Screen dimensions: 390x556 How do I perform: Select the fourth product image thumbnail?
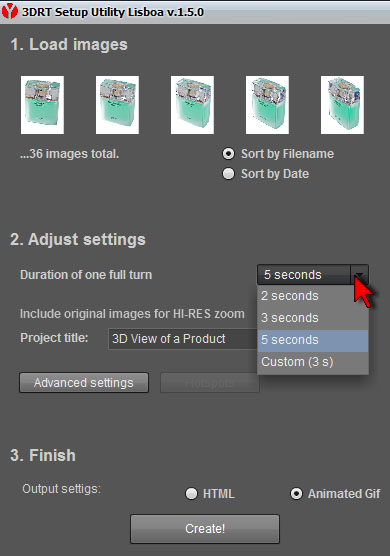pyautogui.click(x=267, y=105)
